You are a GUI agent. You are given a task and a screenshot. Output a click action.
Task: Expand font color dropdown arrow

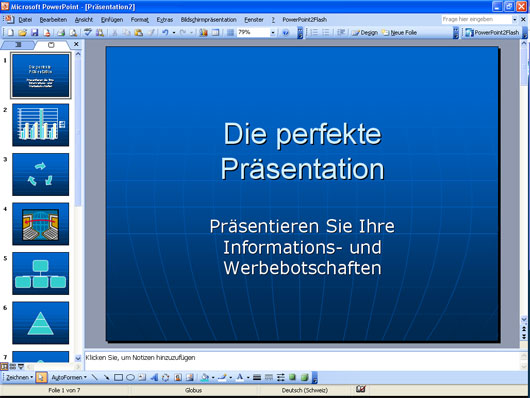(248, 377)
